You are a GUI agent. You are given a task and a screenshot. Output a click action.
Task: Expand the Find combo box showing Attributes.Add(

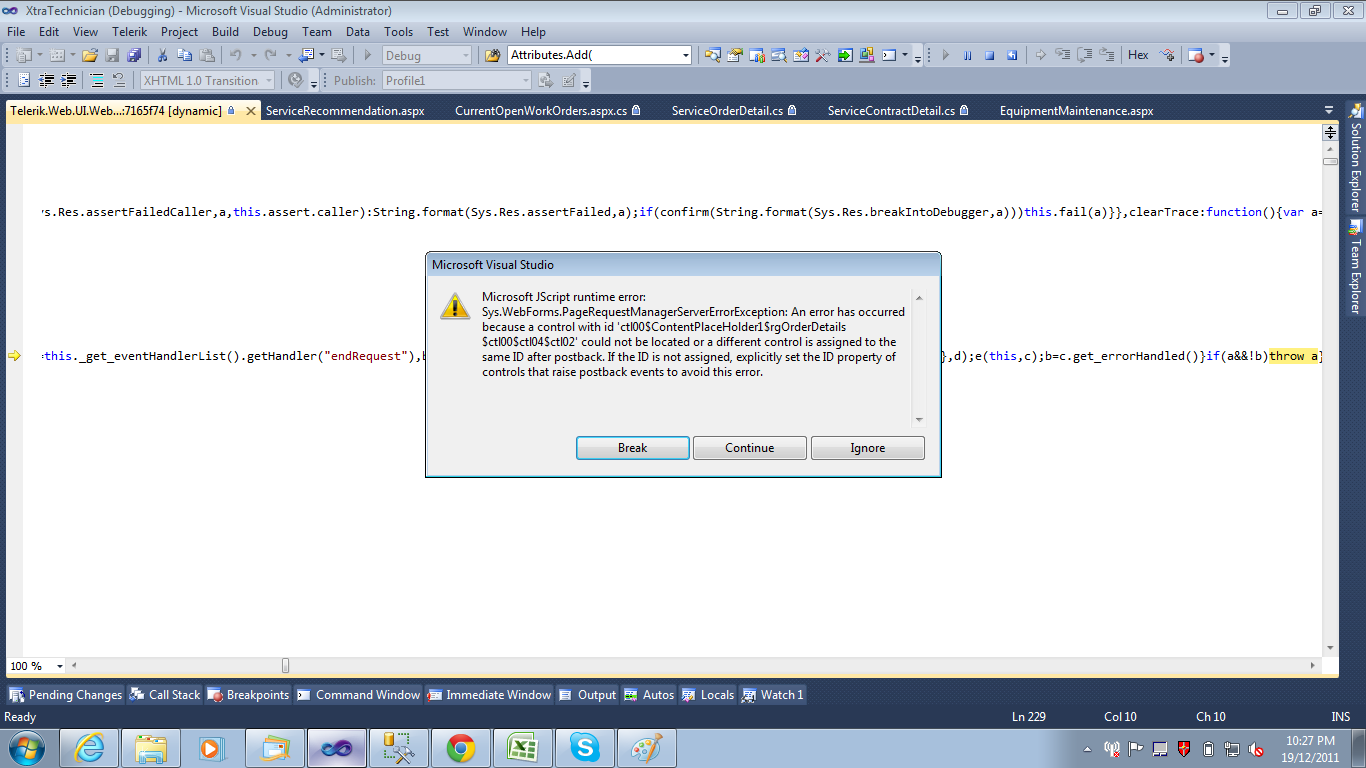coord(685,56)
